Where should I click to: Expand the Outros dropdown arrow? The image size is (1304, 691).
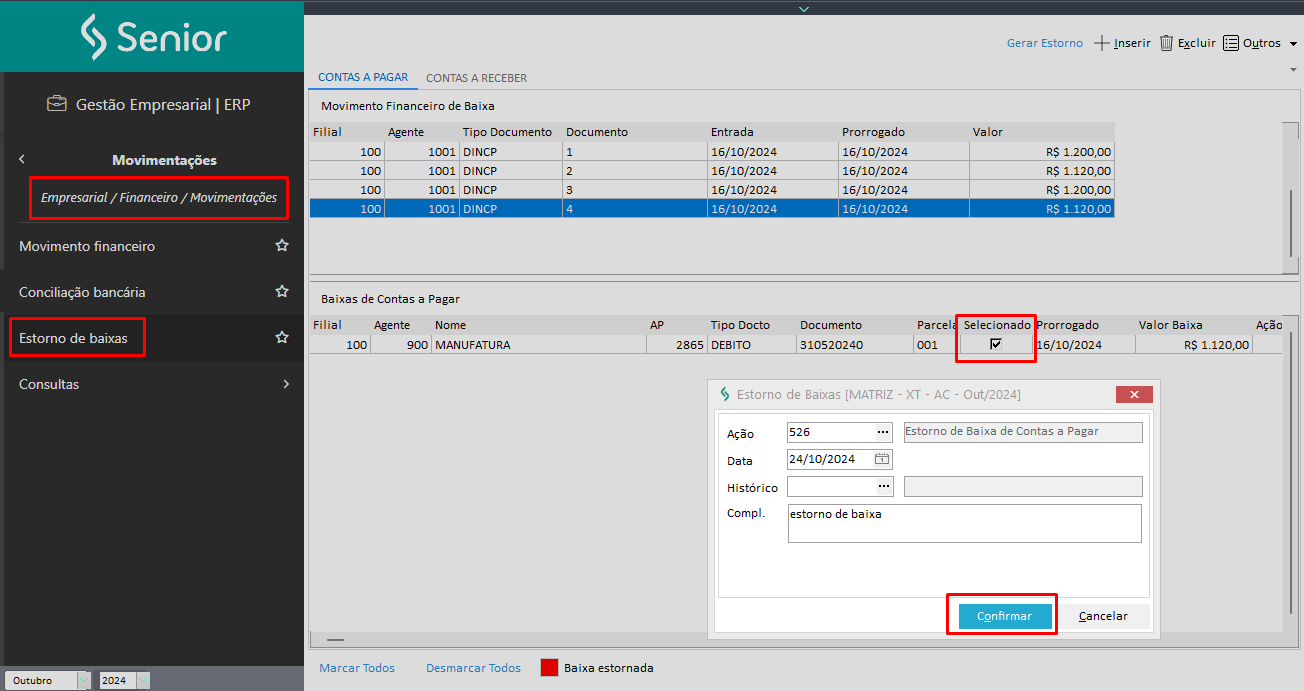coord(1293,44)
